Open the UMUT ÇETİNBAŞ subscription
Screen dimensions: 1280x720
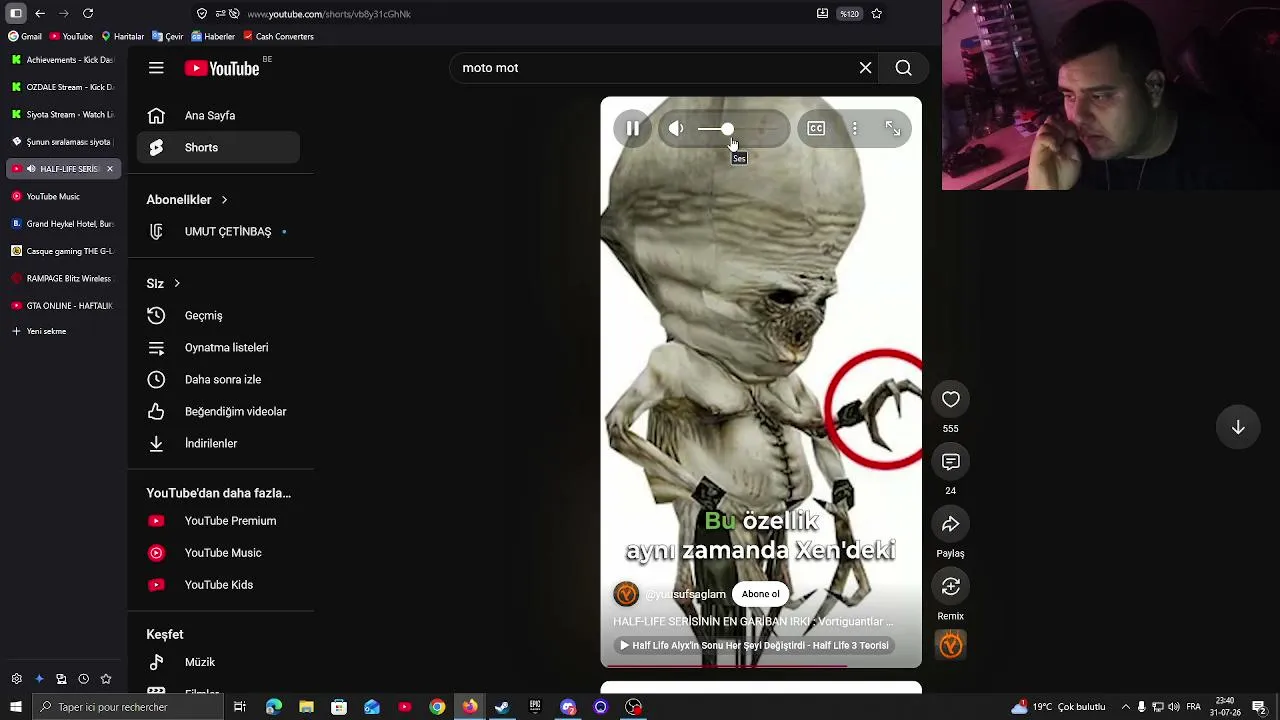218,232
